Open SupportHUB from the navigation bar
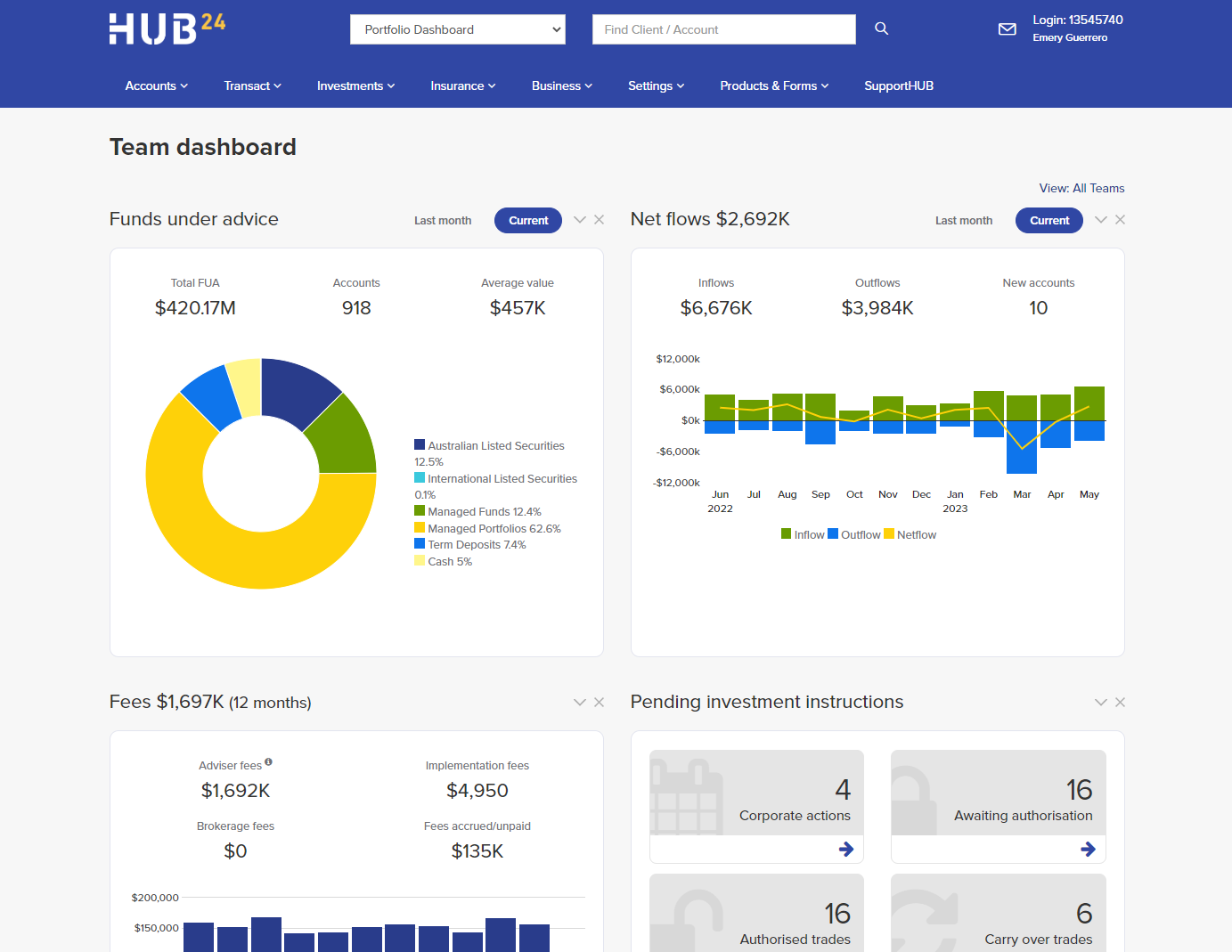This screenshot has width=1232, height=952. tap(898, 85)
